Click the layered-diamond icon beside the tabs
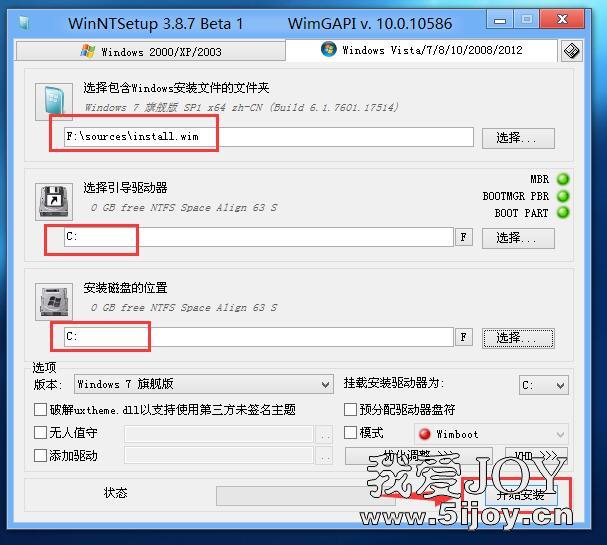The width and height of the screenshot is (607, 545). tap(571, 51)
